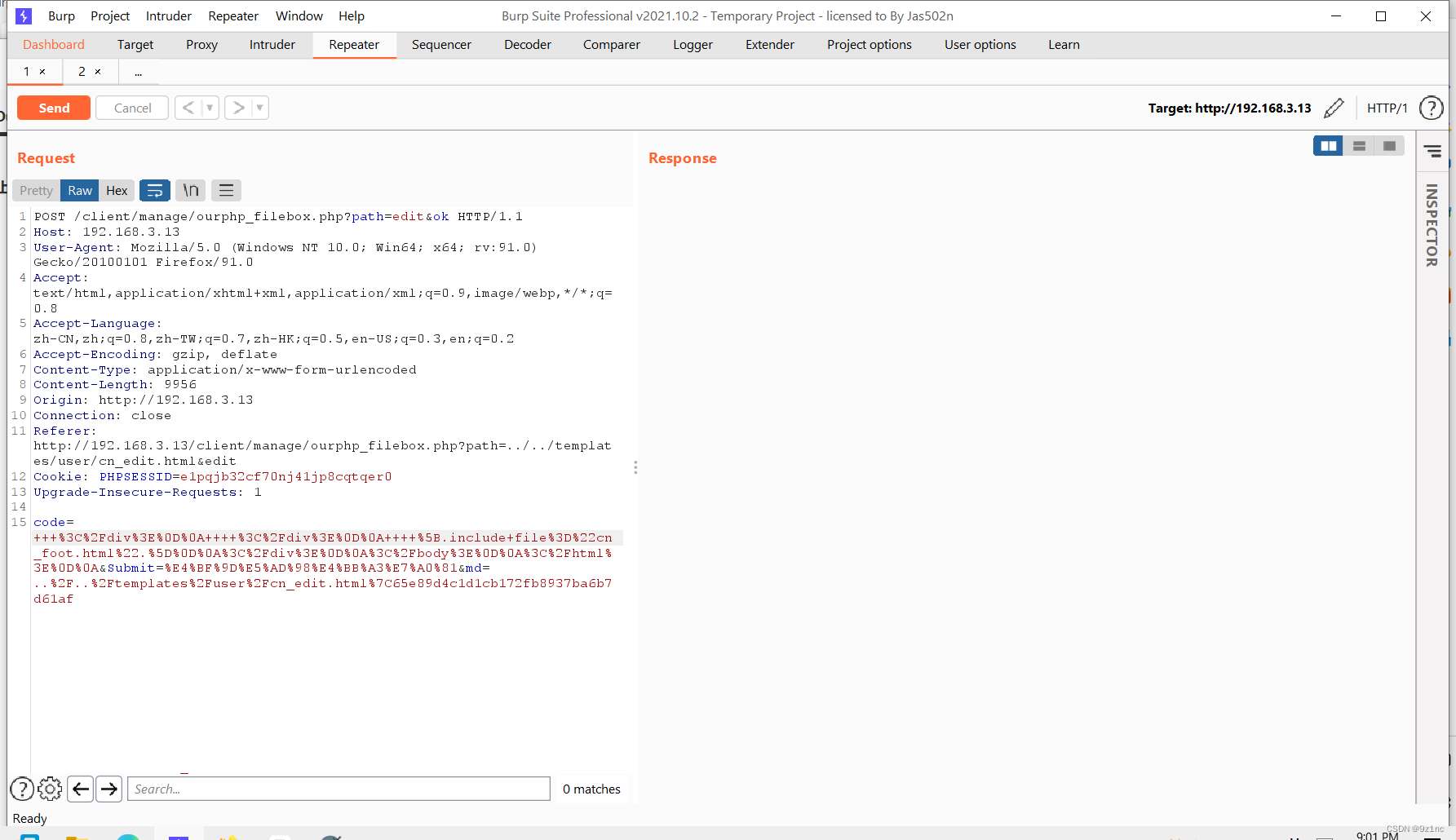
Task: Click the 'code=' body parameter line
Action: 54,523
